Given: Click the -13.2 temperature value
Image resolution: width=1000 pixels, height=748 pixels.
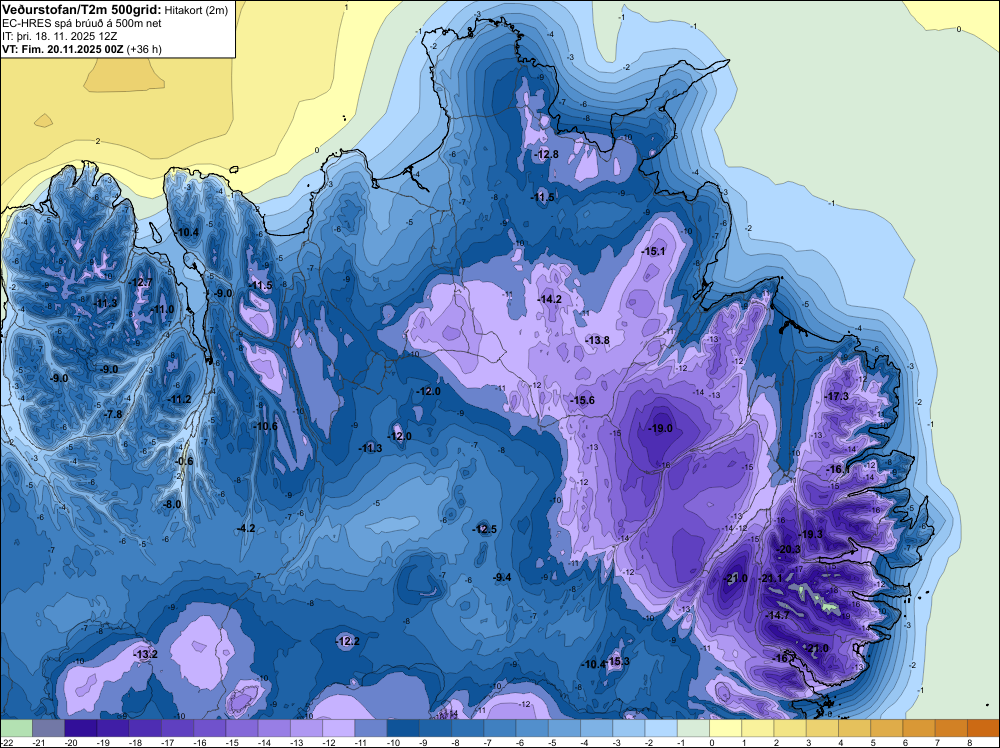Looking at the screenshot, I should pos(145,654).
